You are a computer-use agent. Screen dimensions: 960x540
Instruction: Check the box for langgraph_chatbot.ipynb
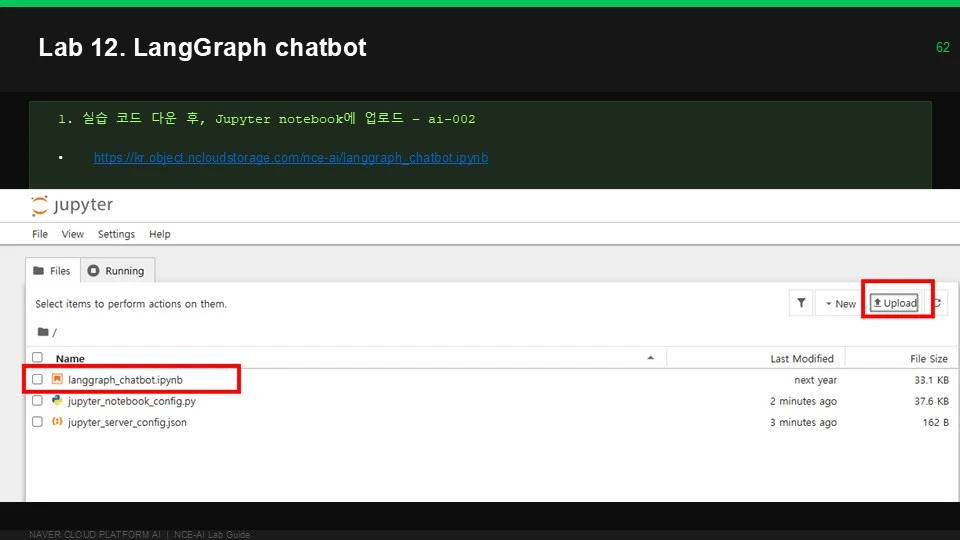pos(37,380)
